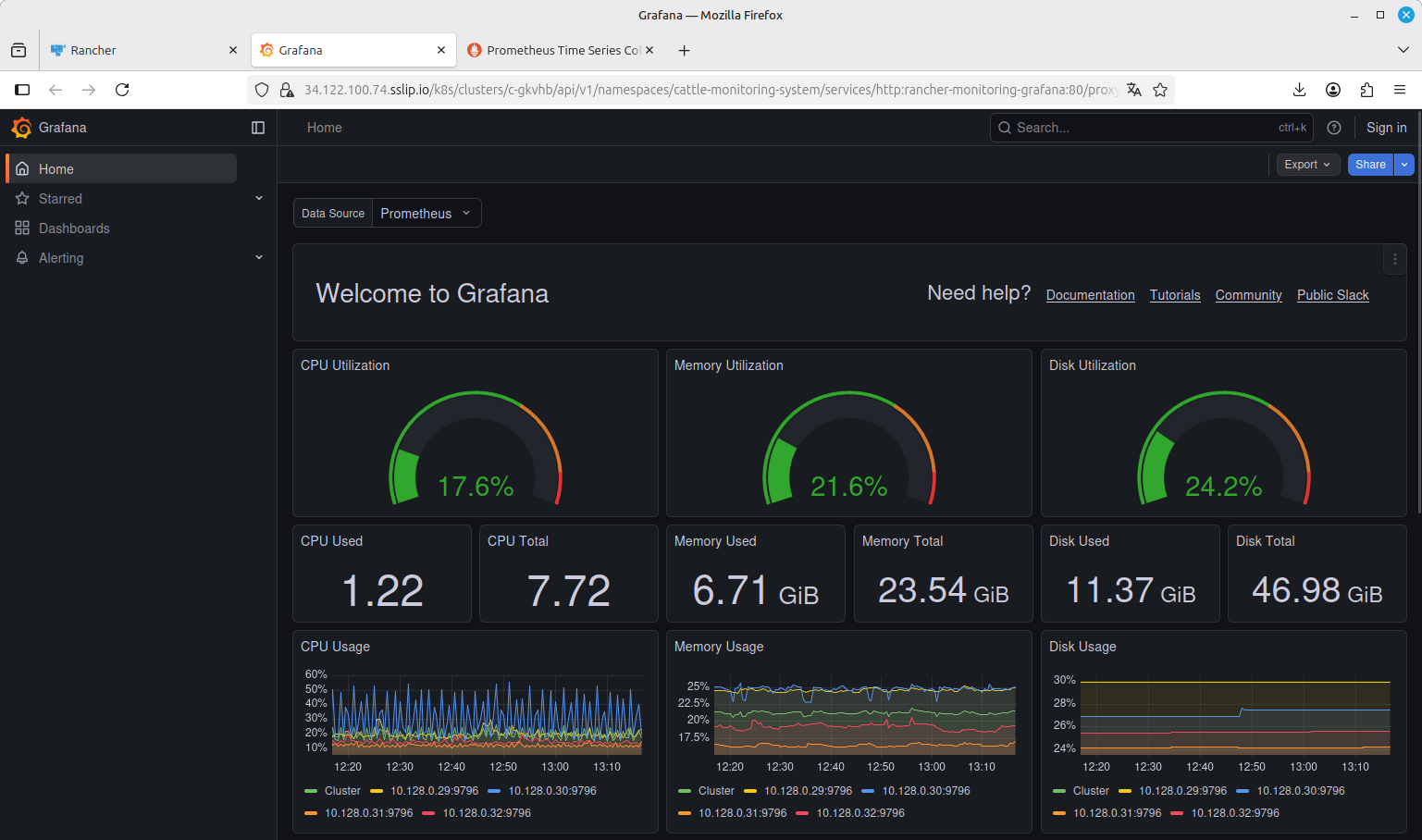Expand the Starred section chevron
1422x840 pixels.
259,198
